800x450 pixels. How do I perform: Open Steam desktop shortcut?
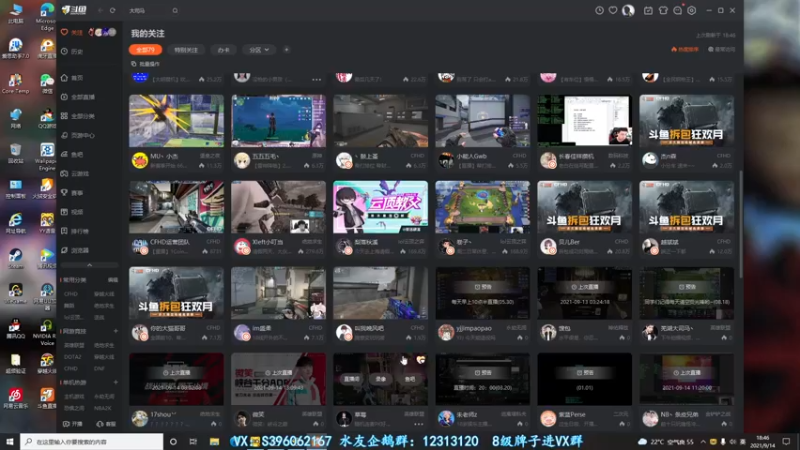tap(15, 259)
